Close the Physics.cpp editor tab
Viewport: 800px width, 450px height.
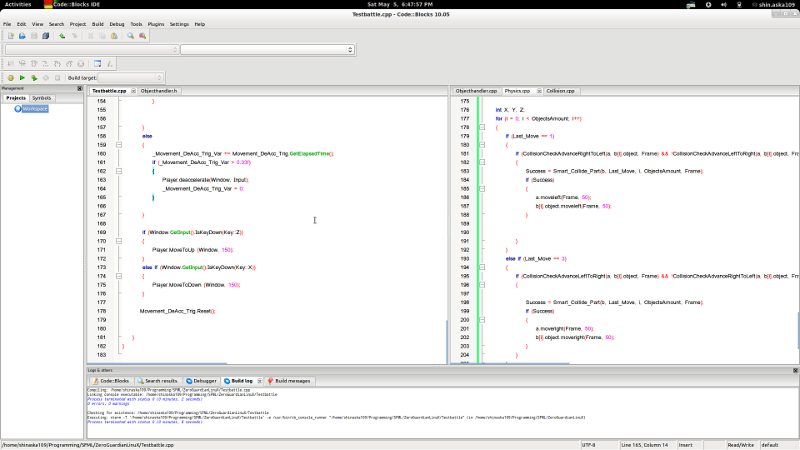click(x=539, y=91)
